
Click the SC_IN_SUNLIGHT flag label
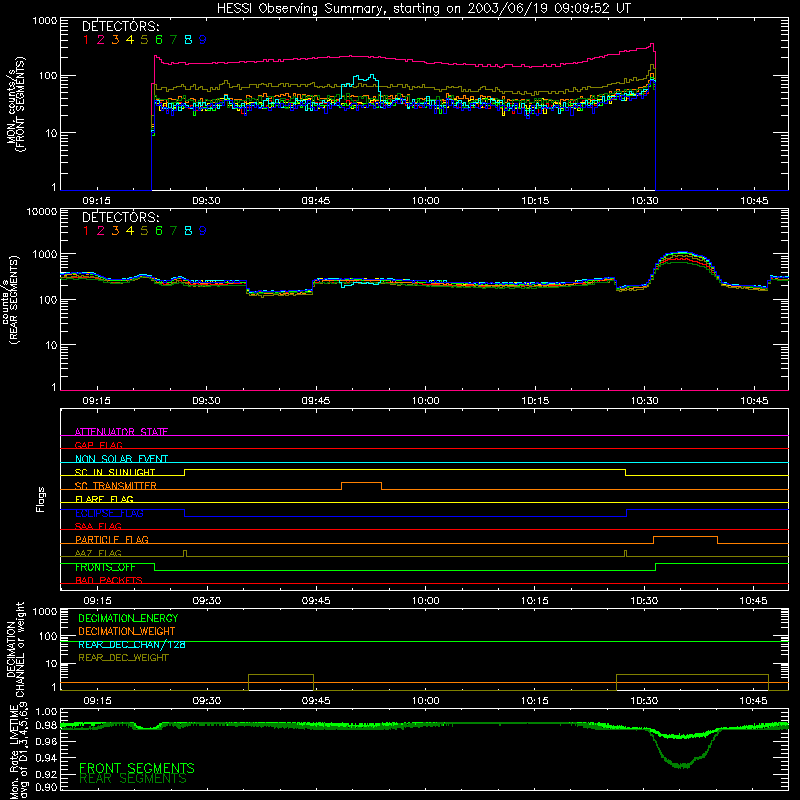tap(115, 472)
